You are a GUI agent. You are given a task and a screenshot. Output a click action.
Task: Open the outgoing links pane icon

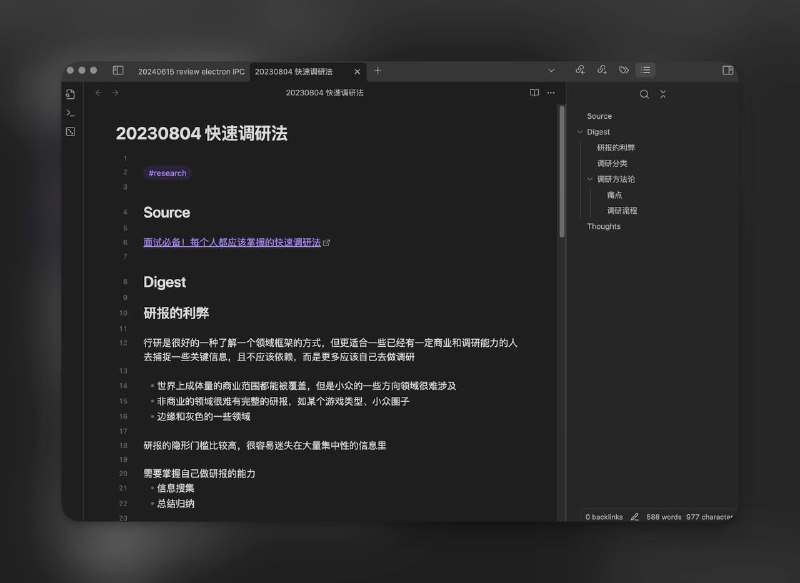pyautogui.click(x=602, y=71)
